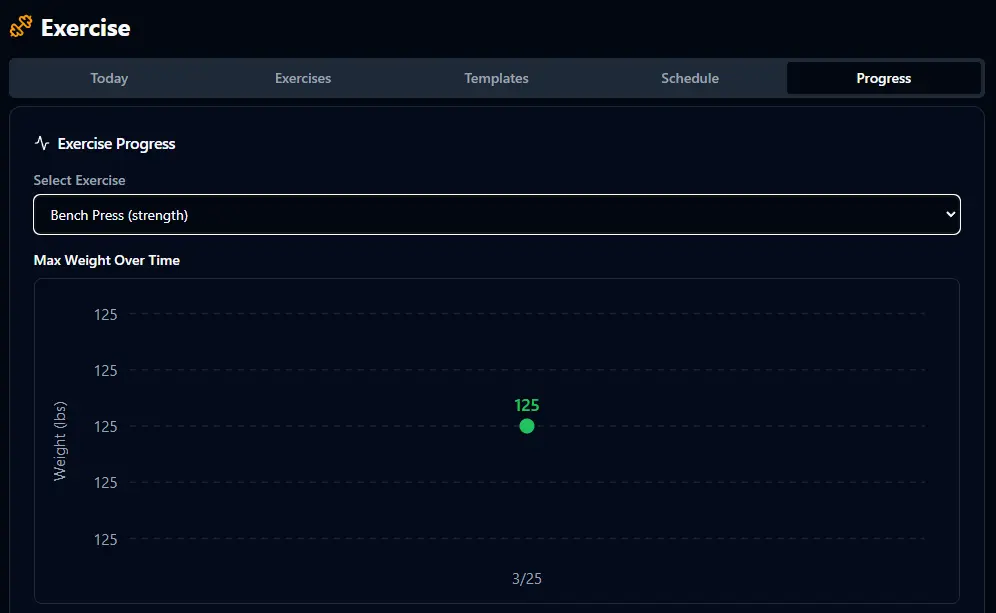This screenshot has height=613, width=996.
Task: Click the orange dumbbell Exercise icon
Action: pos(21,27)
